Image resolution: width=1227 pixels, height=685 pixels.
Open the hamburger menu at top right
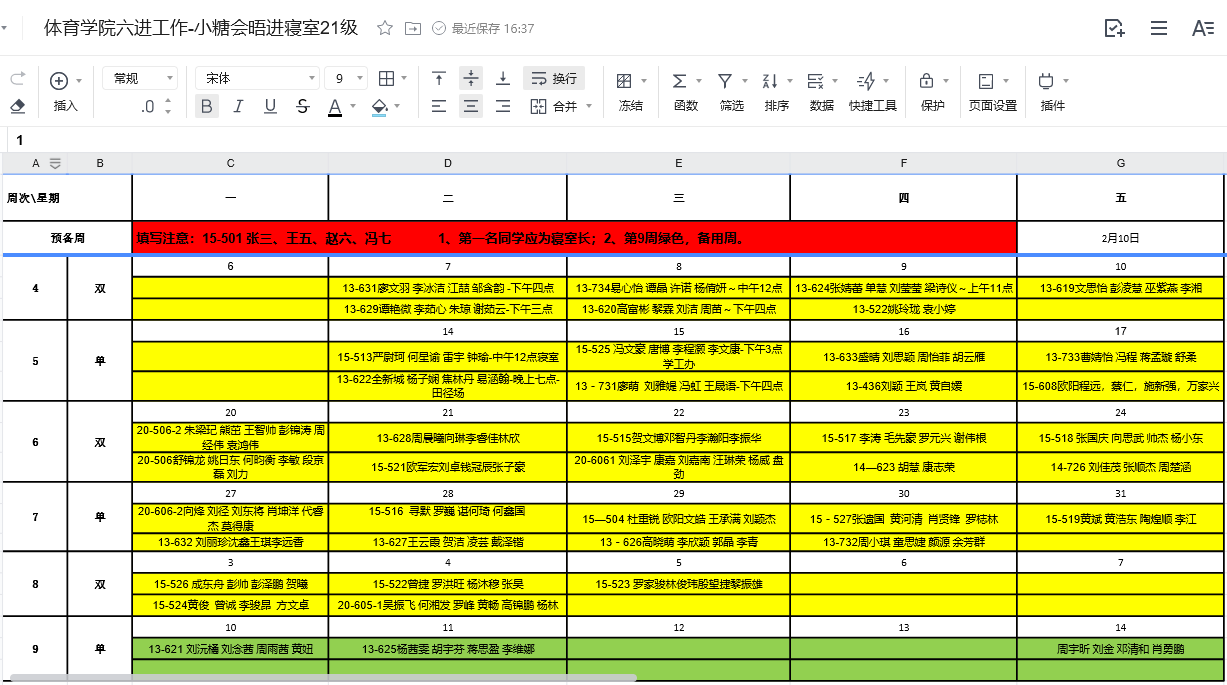pos(1158,28)
